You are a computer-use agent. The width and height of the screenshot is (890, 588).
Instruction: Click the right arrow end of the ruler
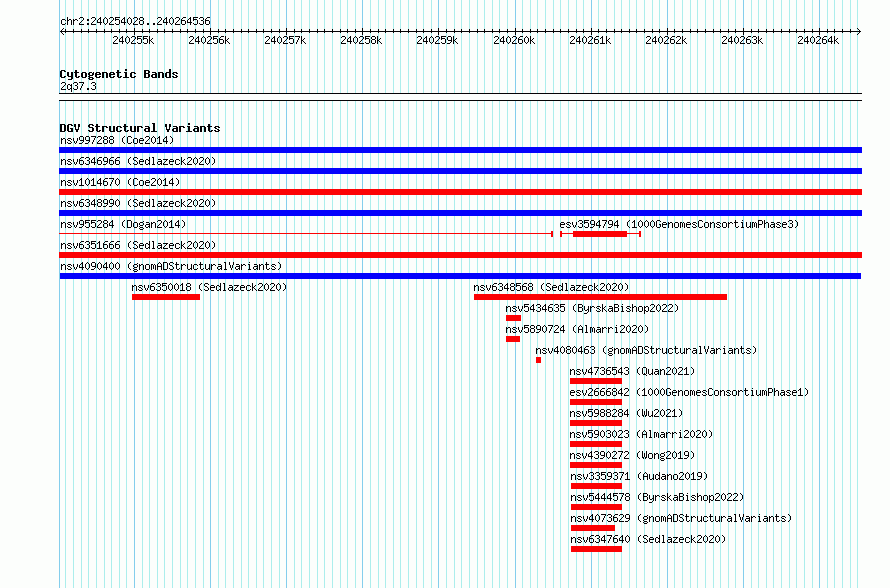click(x=859, y=32)
